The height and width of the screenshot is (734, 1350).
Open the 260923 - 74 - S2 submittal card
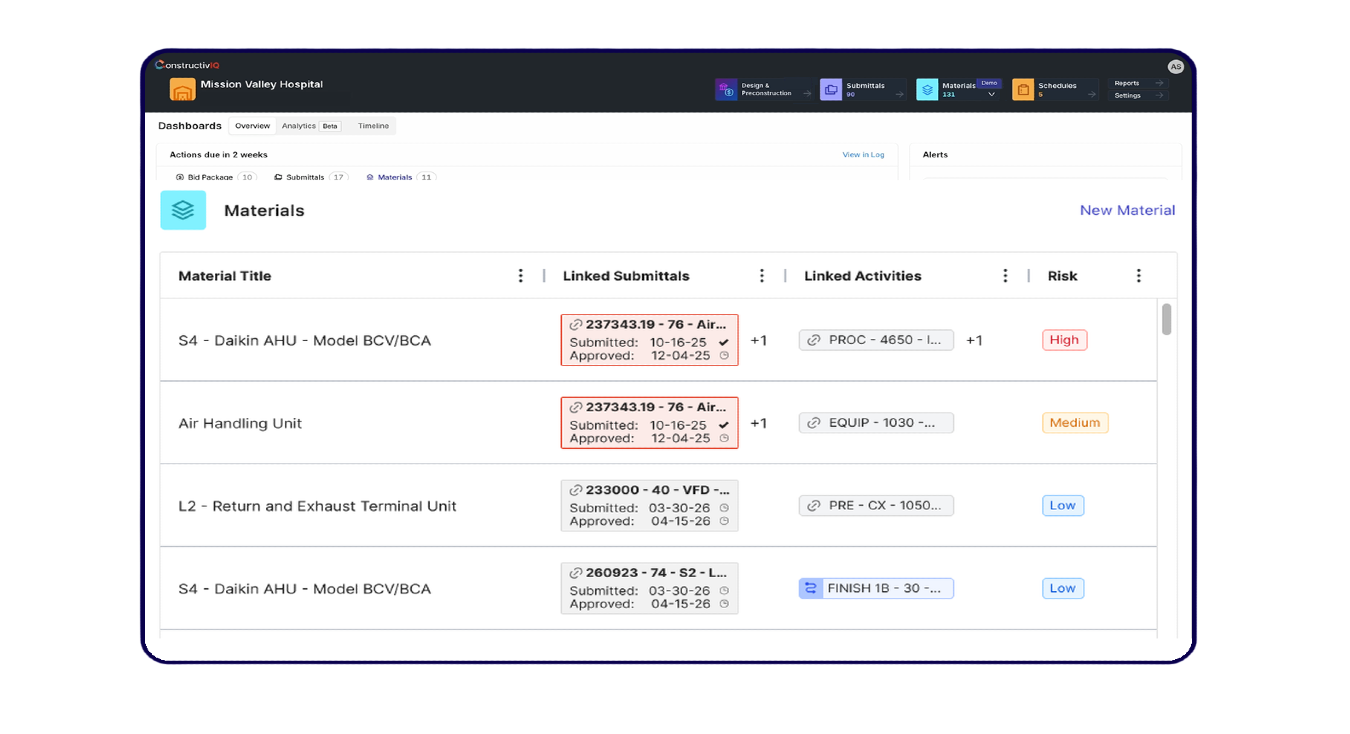pyautogui.click(x=650, y=588)
